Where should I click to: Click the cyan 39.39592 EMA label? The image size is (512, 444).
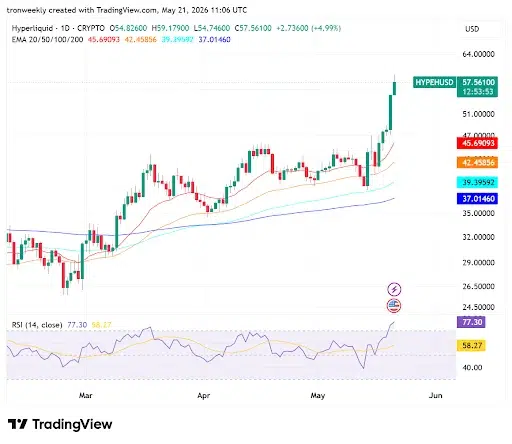pyautogui.click(x=478, y=182)
